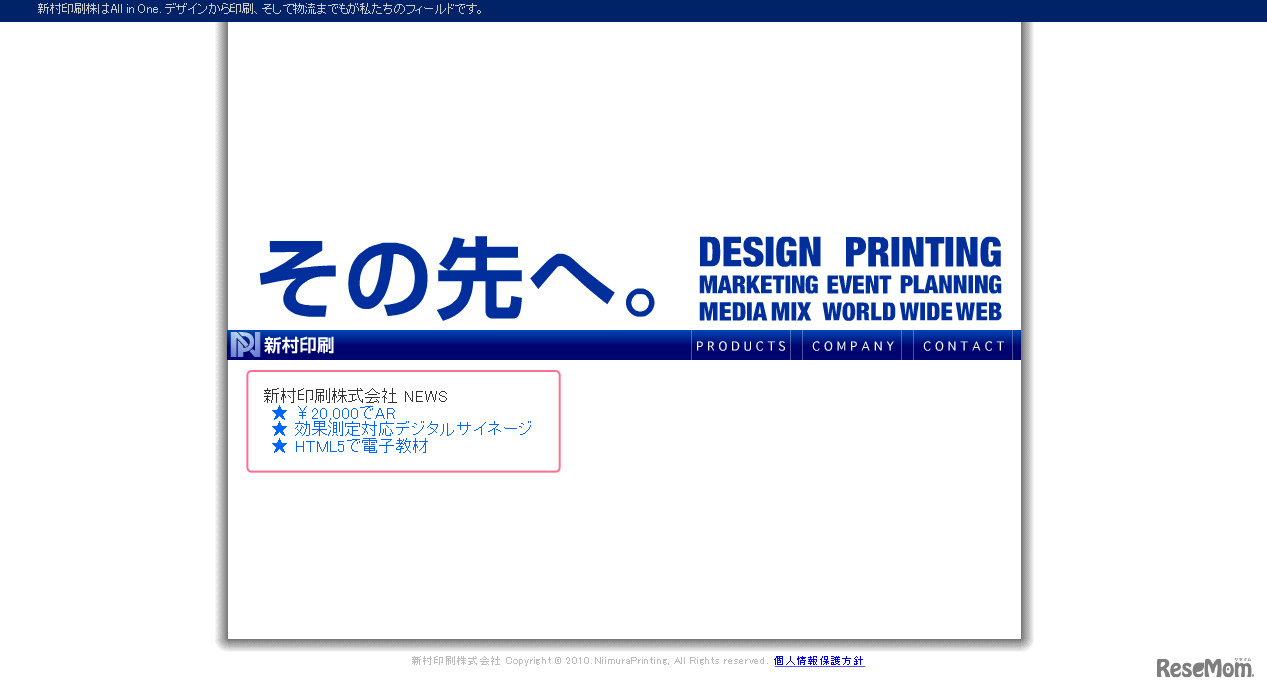Select CONTACT in the navigation bar

pyautogui.click(x=964, y=346)
